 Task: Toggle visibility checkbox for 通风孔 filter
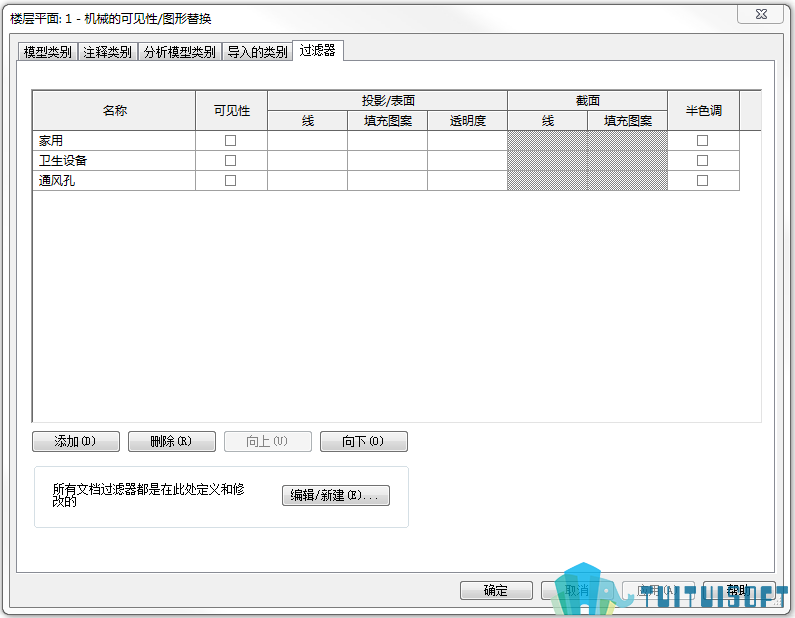pyautogui.click(x=231, y=180)
